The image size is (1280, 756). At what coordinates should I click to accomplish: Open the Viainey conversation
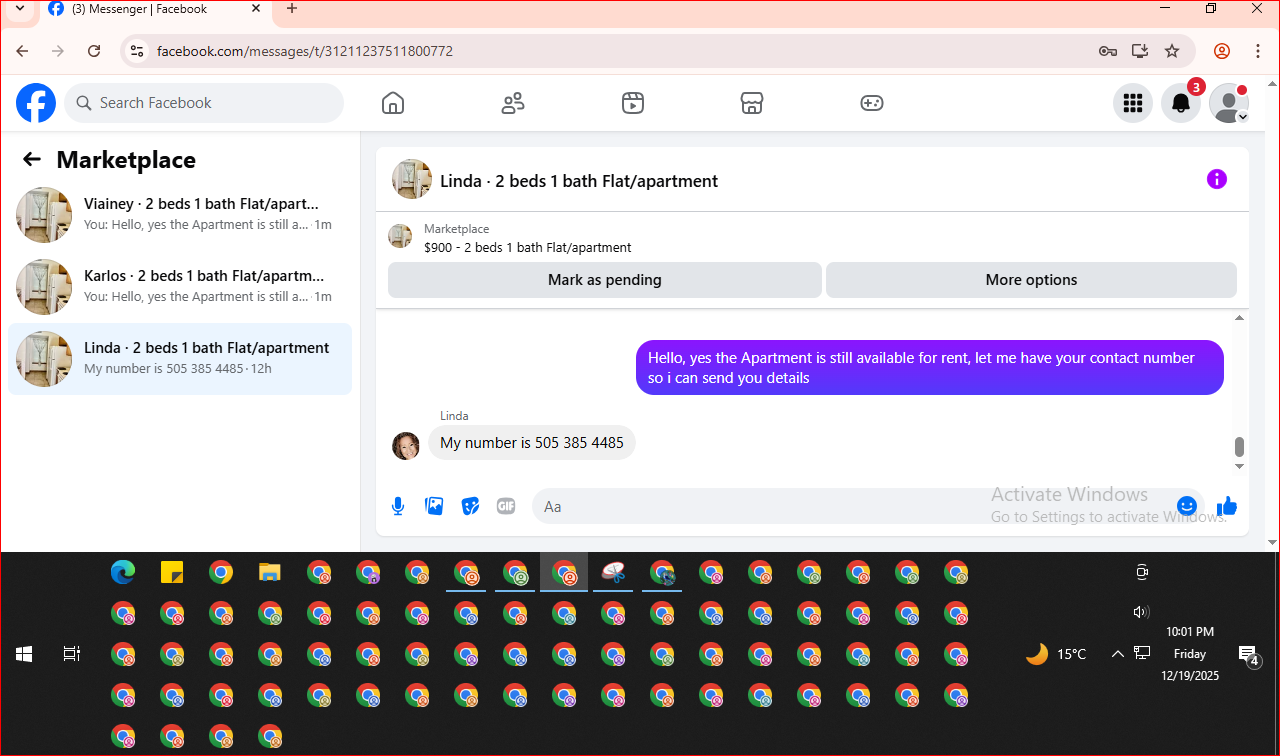[x=180, y=214]
